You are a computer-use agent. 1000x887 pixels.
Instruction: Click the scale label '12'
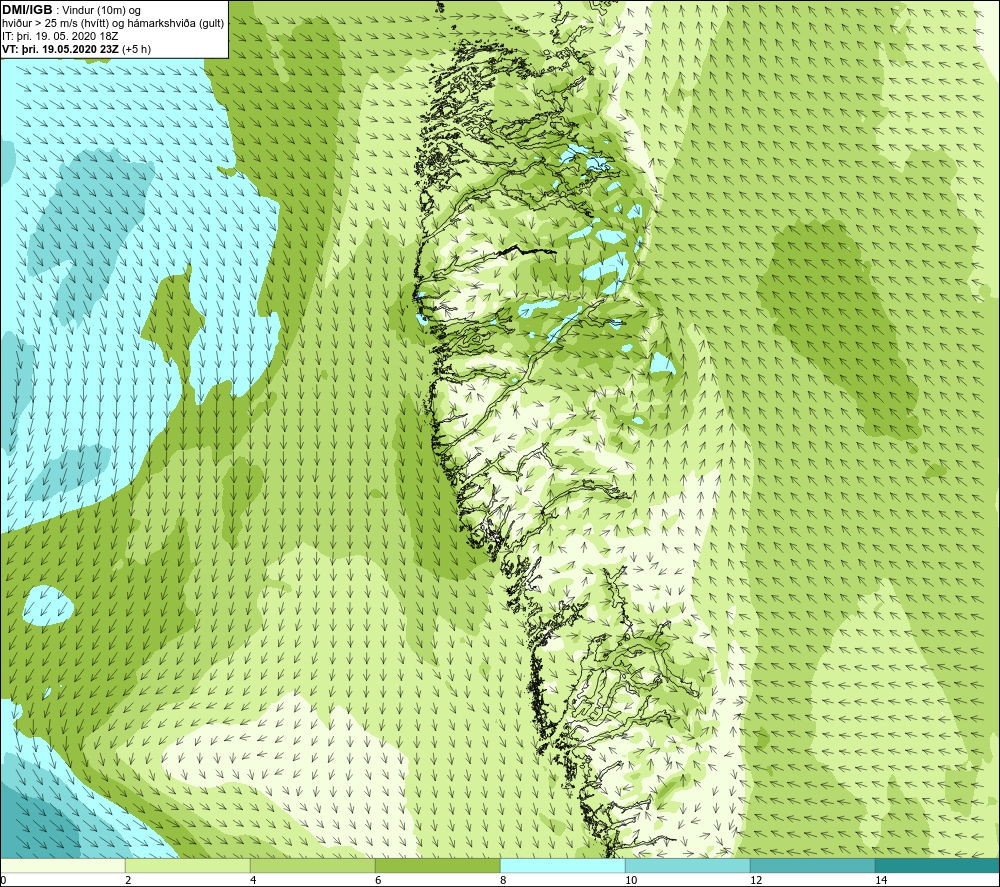click(x=756, y=880)
